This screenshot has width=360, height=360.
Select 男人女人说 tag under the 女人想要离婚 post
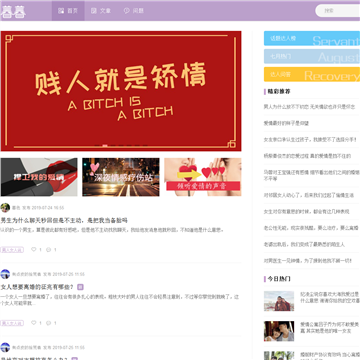(x=12, y=323)
